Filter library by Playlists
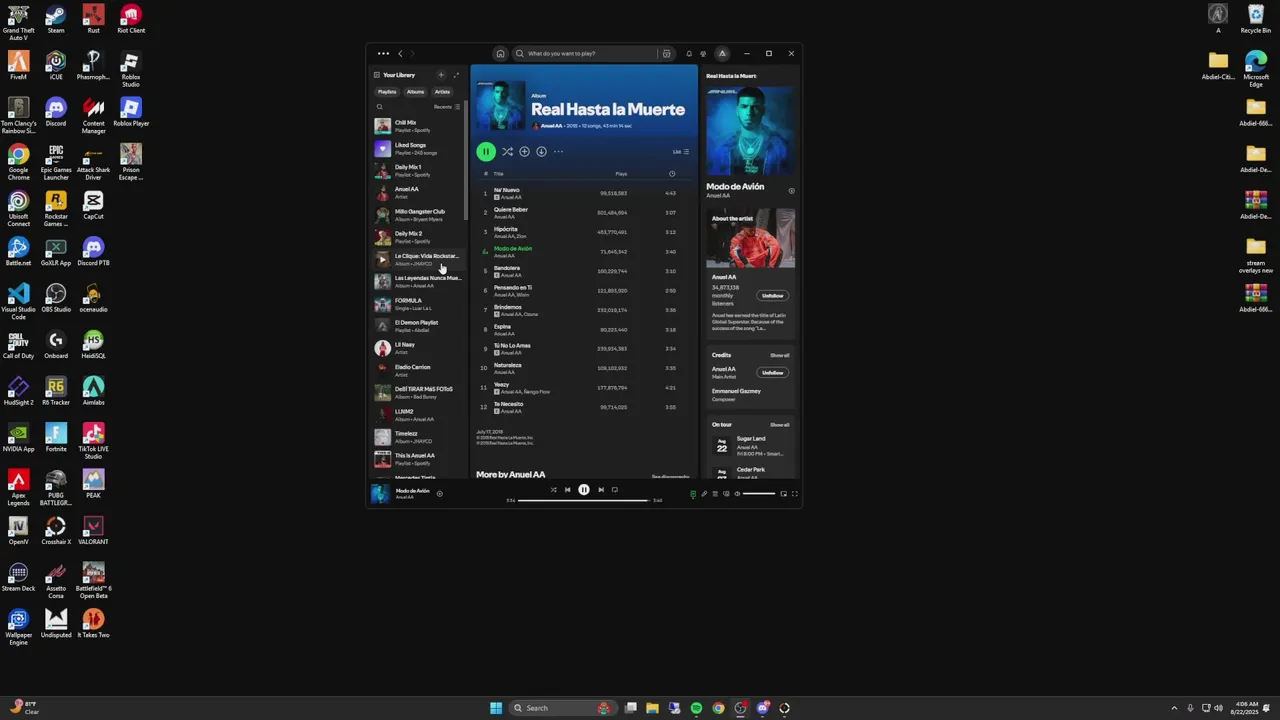The image size is (1280, 720). 387,92
